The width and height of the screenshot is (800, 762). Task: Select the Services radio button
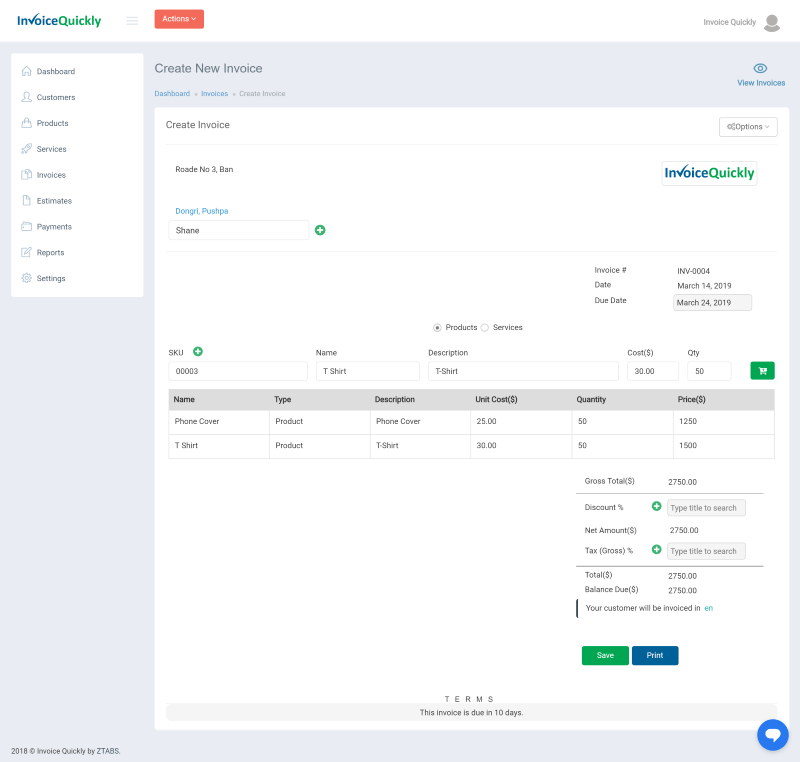[485, 327]
